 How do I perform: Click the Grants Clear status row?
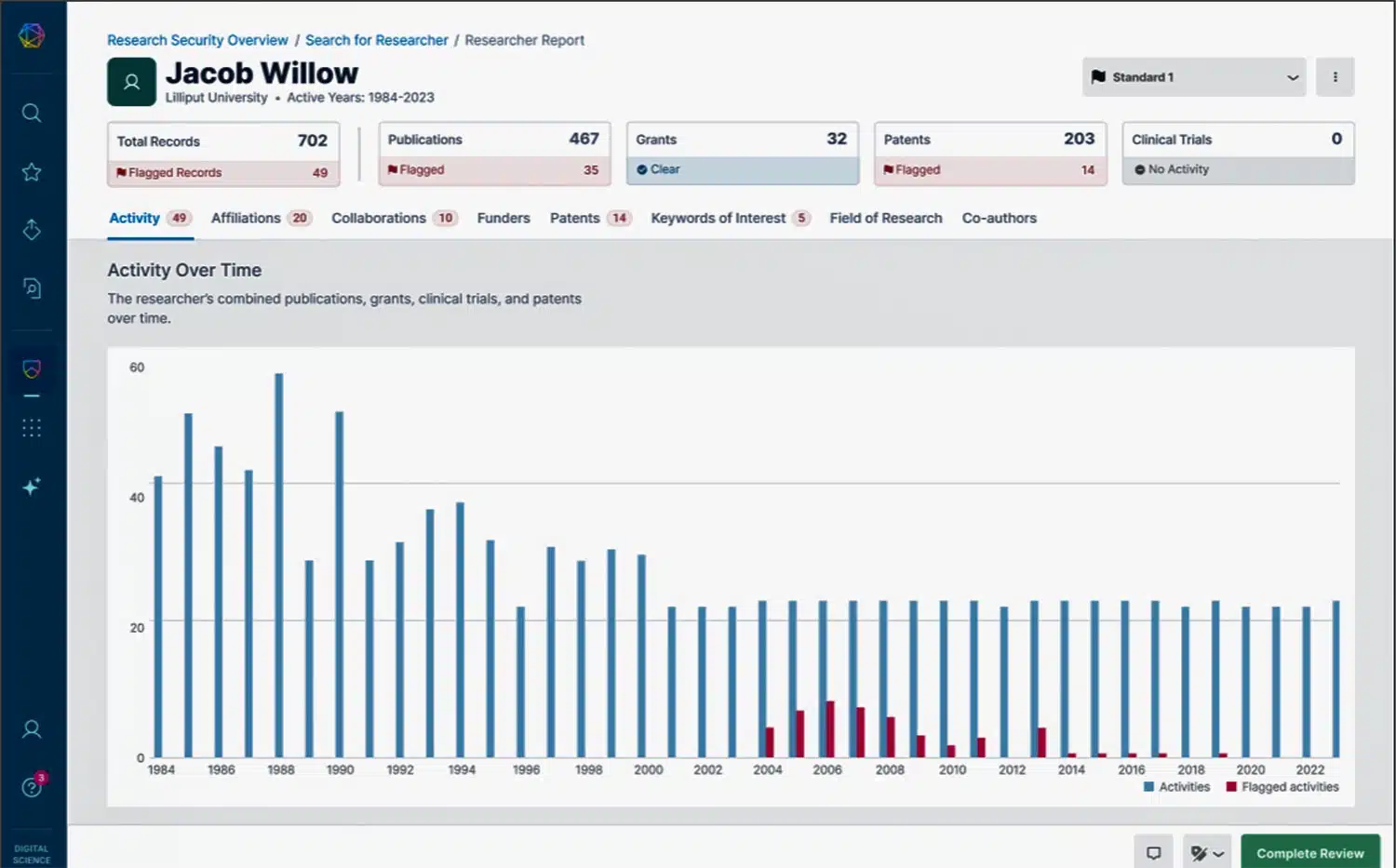click(743, 170)
